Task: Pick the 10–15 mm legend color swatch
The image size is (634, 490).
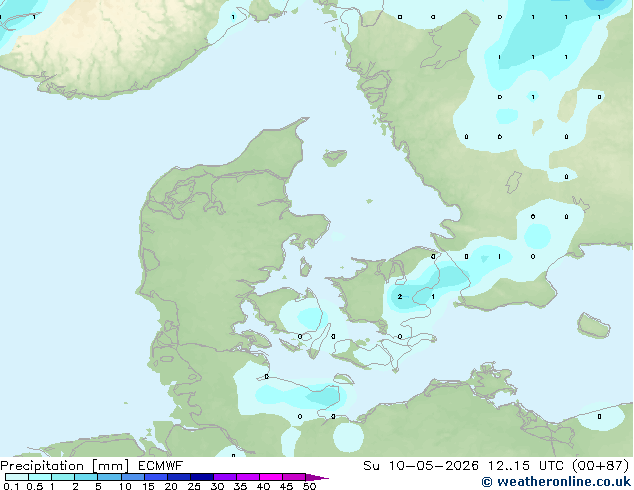Action: (x=132, y=477)
